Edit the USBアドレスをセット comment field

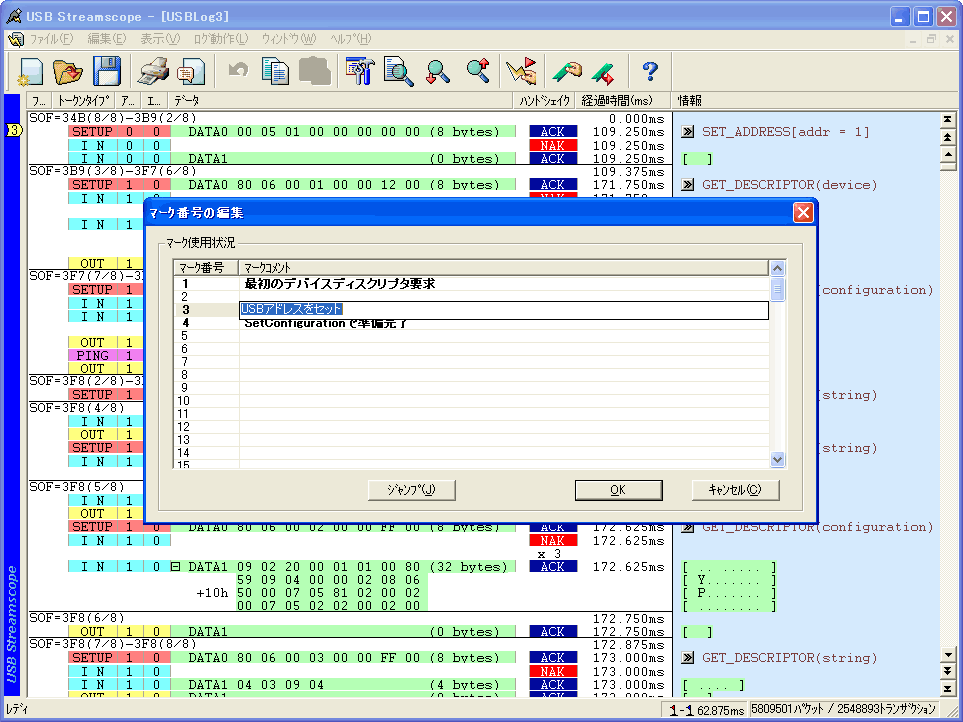coord(504,309)
